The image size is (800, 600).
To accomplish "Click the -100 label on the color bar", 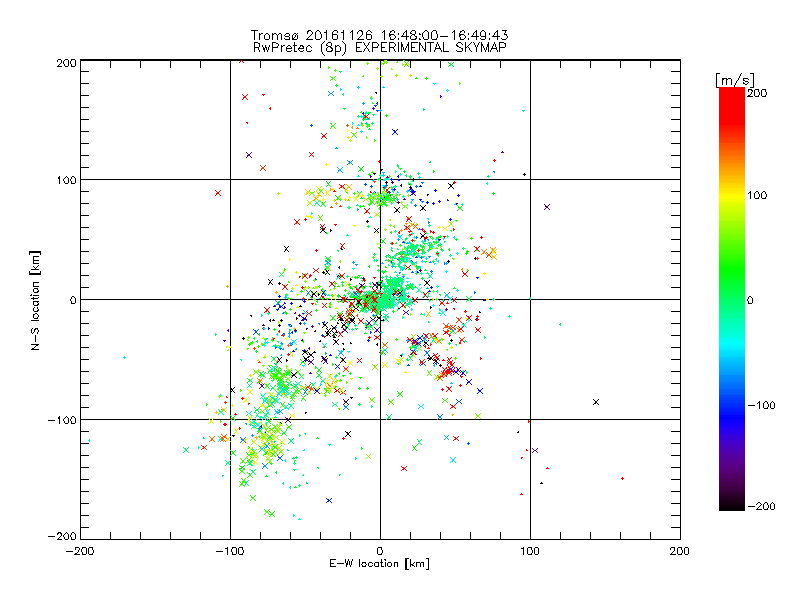I will coord(761,405).
